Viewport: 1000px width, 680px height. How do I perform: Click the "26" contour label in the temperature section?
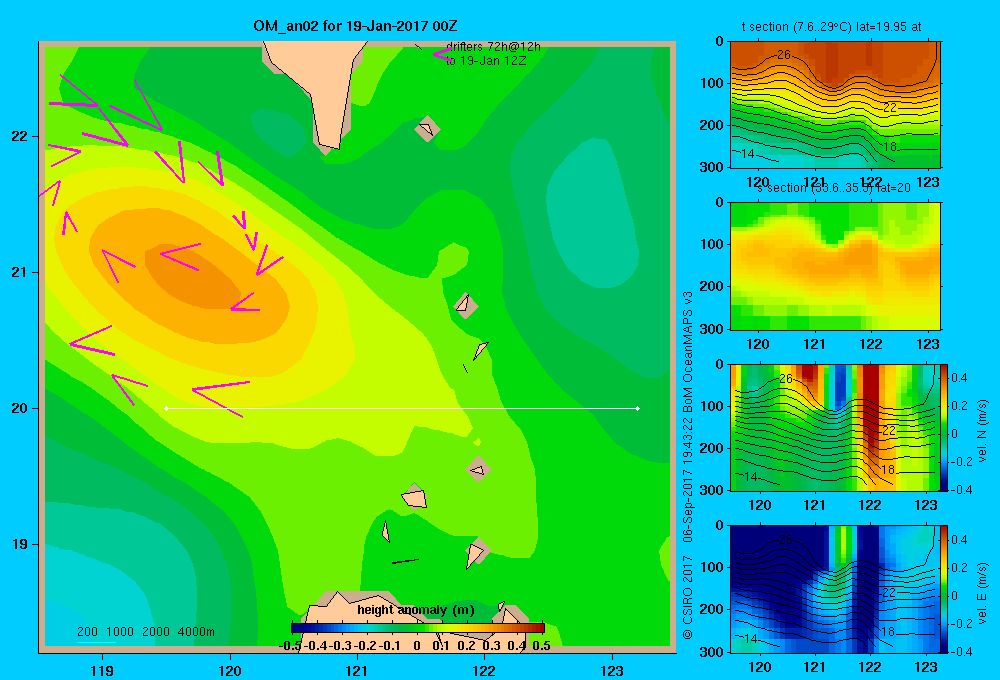784,55
